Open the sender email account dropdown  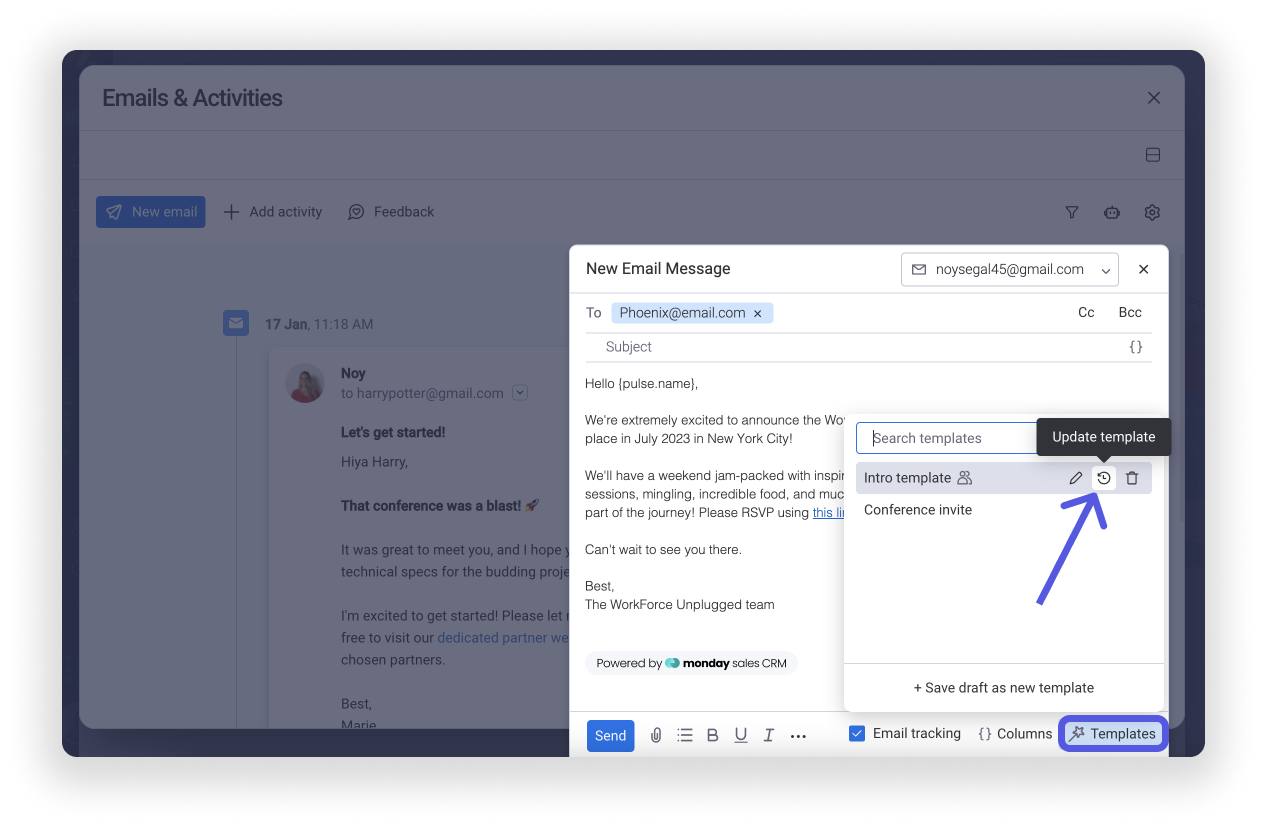click(1106, 269)
